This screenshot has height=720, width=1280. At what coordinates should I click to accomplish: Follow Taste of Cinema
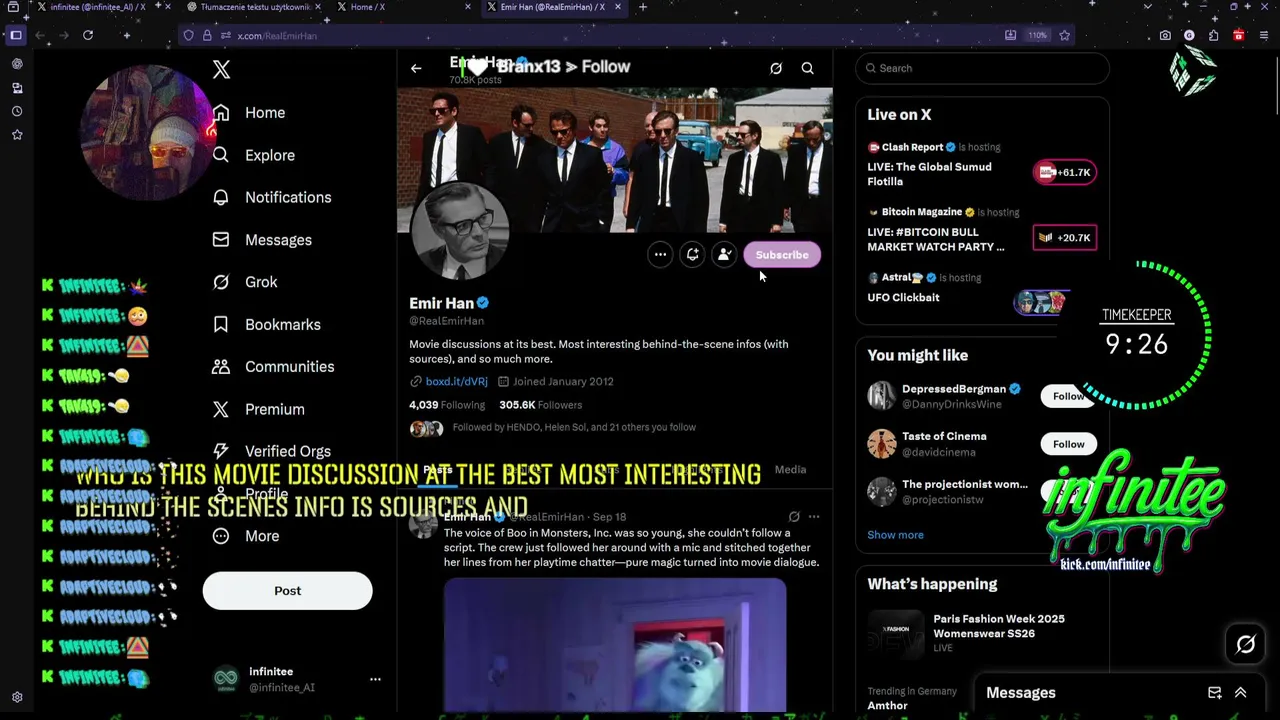pos(1068,444)
